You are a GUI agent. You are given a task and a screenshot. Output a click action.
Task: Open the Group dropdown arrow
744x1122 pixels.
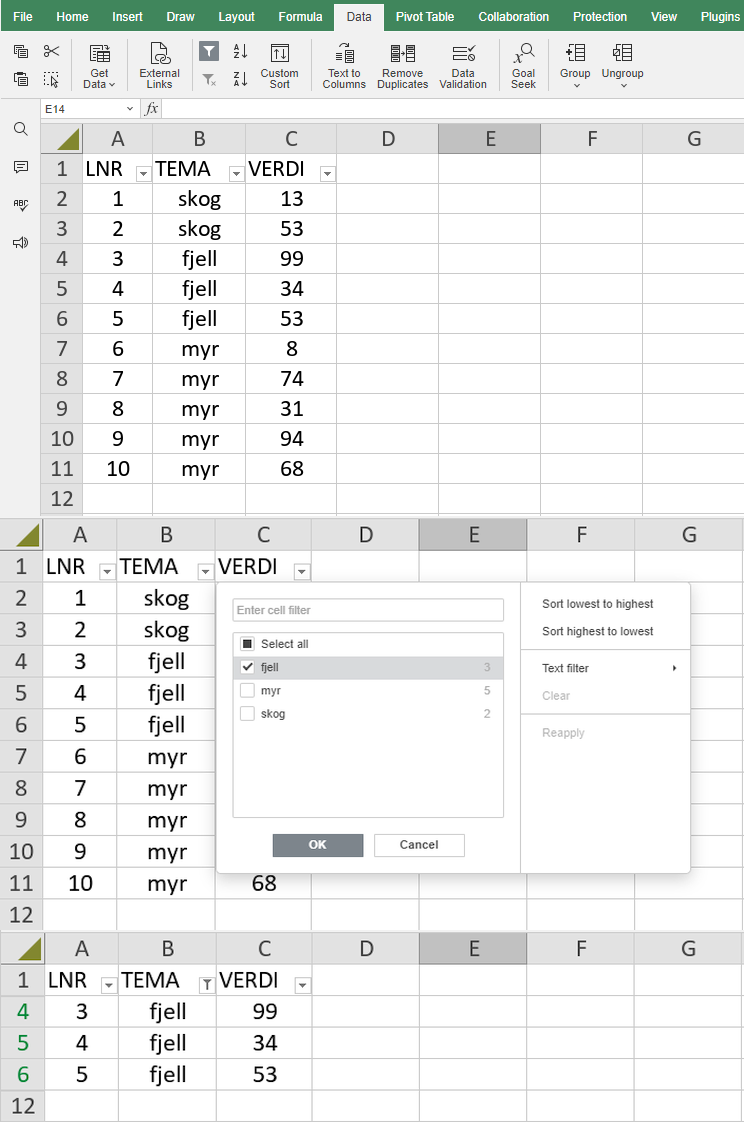pyautogui.click(x=576, y=85)
